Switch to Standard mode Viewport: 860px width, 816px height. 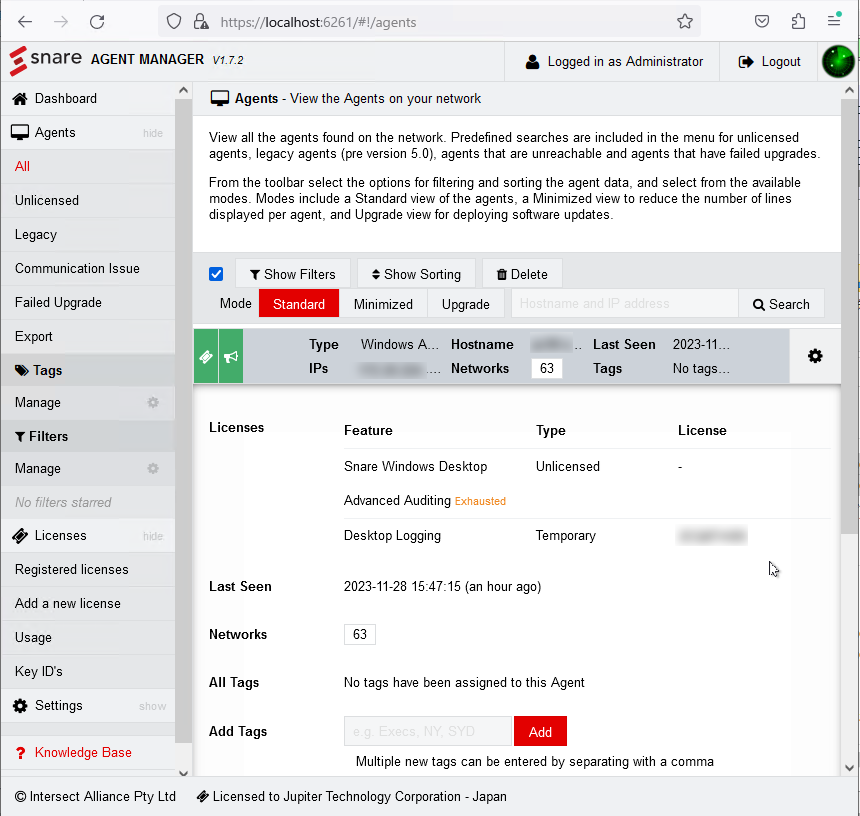pos(299,304)
